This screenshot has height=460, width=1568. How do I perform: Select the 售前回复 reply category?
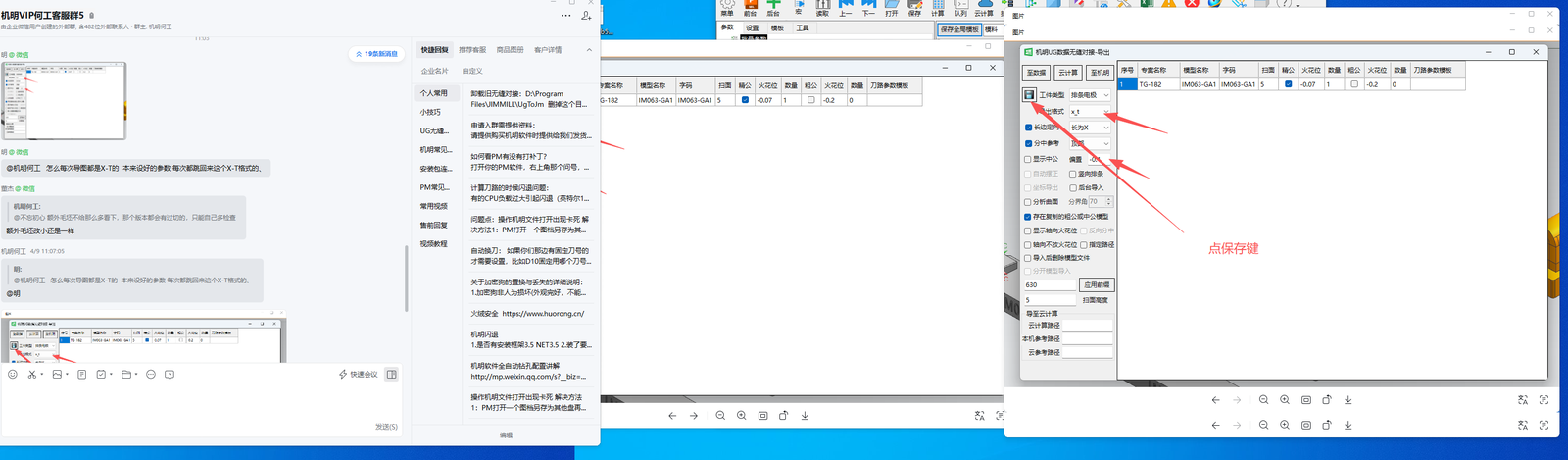click(434, 225)
